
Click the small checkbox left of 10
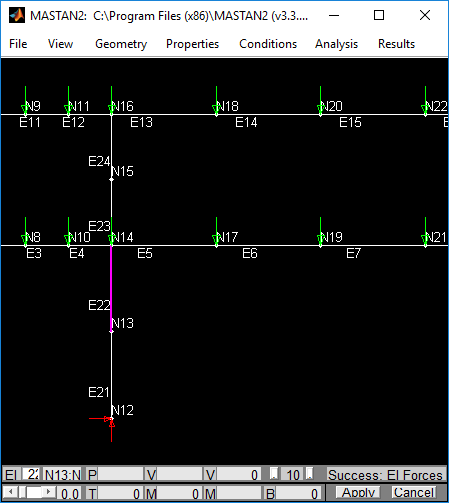point(274,474)
